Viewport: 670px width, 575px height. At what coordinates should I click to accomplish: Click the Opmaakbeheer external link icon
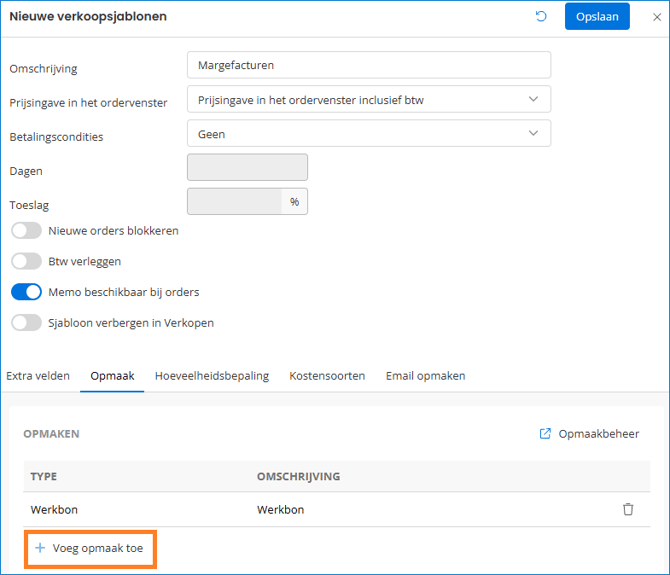pyautogui.click(x=545, y=434)
